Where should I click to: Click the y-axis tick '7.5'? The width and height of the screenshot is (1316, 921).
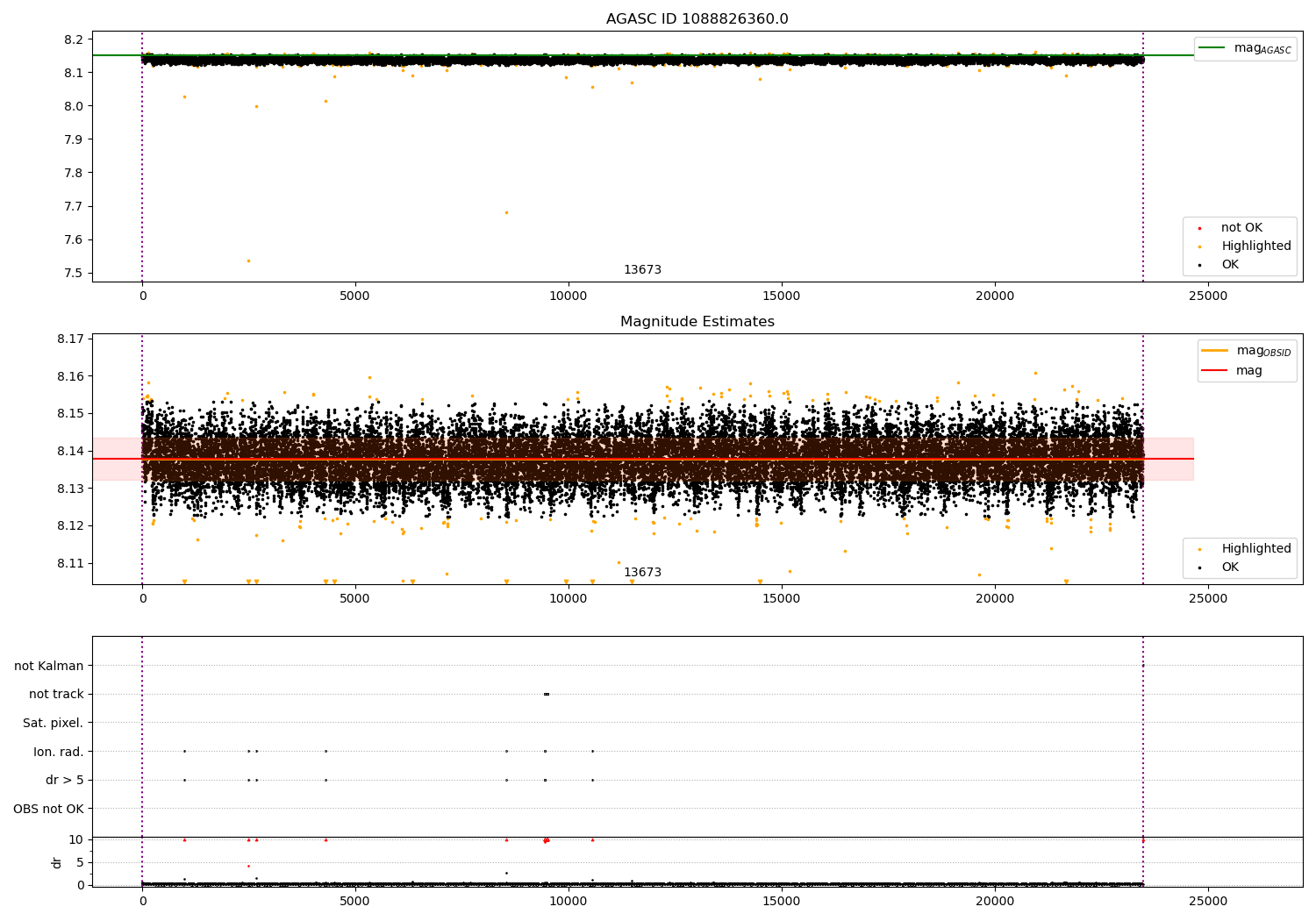74,274
